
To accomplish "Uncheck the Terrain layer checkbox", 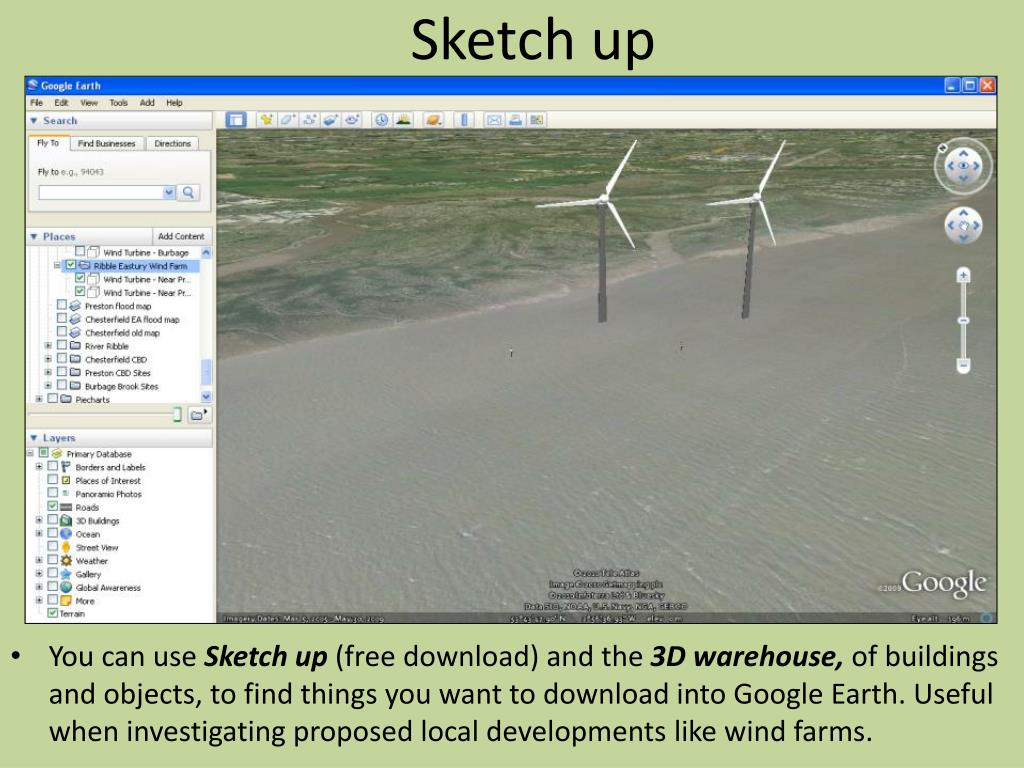I will coord(53,613).
